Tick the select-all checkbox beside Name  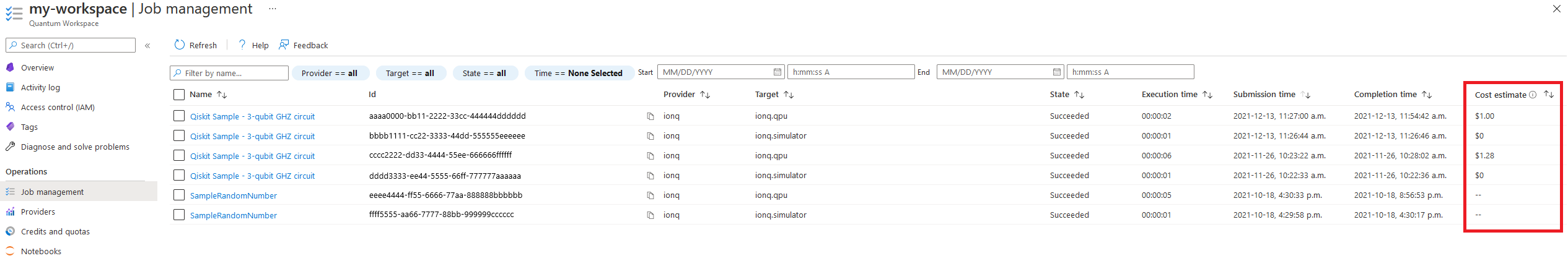coord(179,95)
